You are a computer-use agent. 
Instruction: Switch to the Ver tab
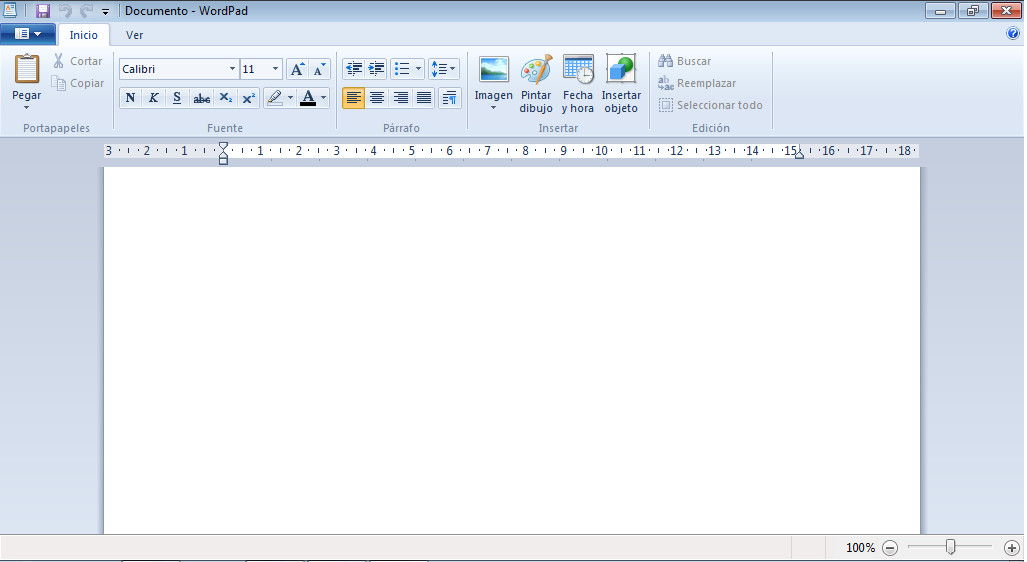pyautogui.click(x=134, y=35)
